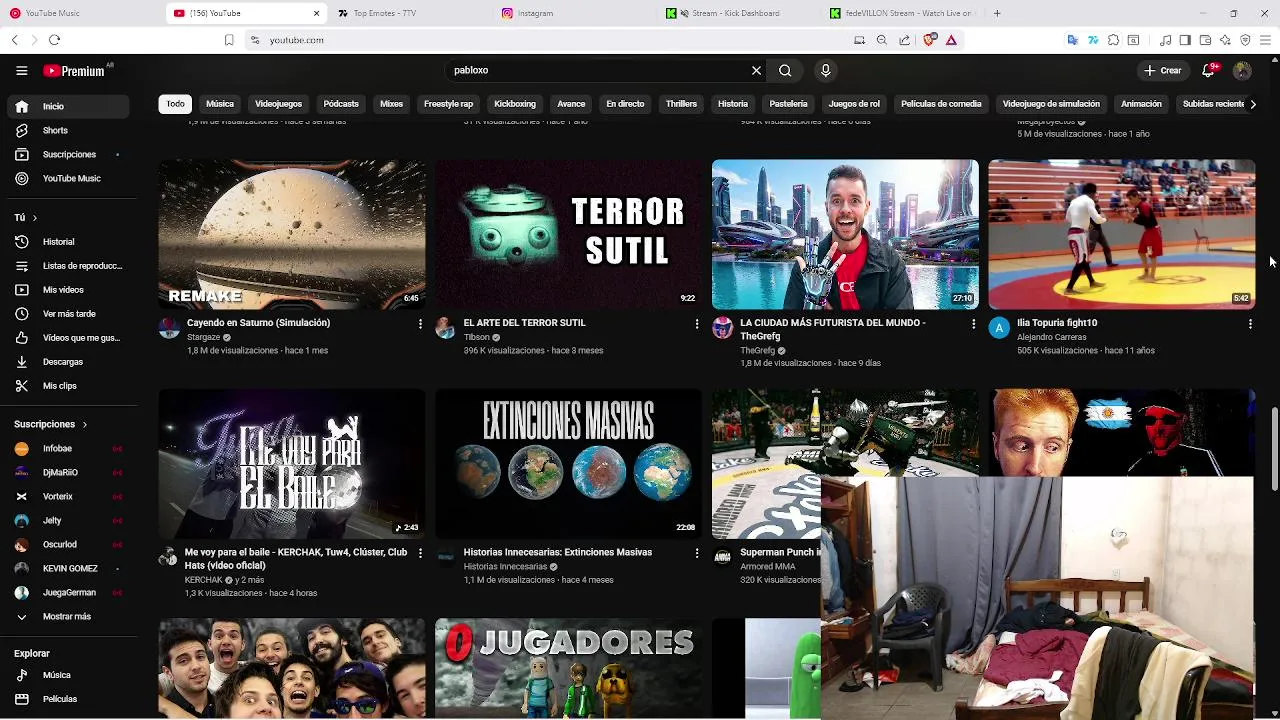Open Brave Rewards triangle icon
Viewport: 1280px width, 720px height.
click(951, 40)
